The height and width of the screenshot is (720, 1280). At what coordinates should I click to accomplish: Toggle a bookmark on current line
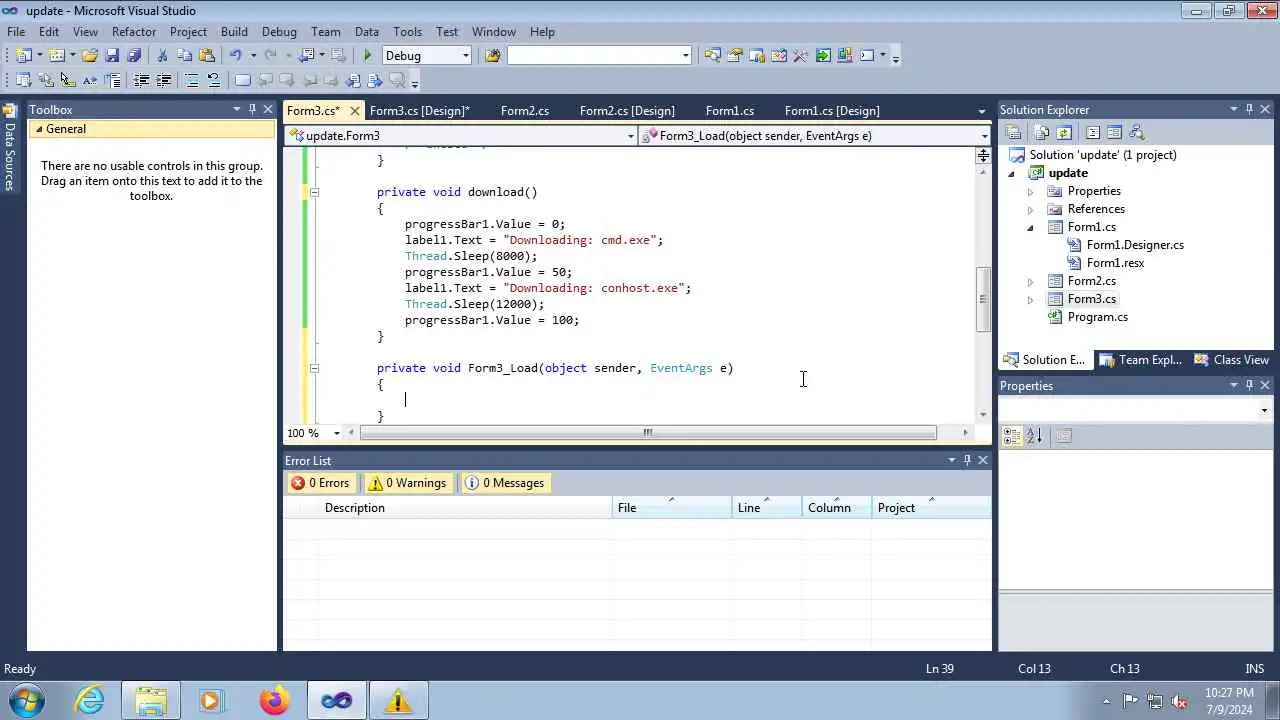point(242,80)
